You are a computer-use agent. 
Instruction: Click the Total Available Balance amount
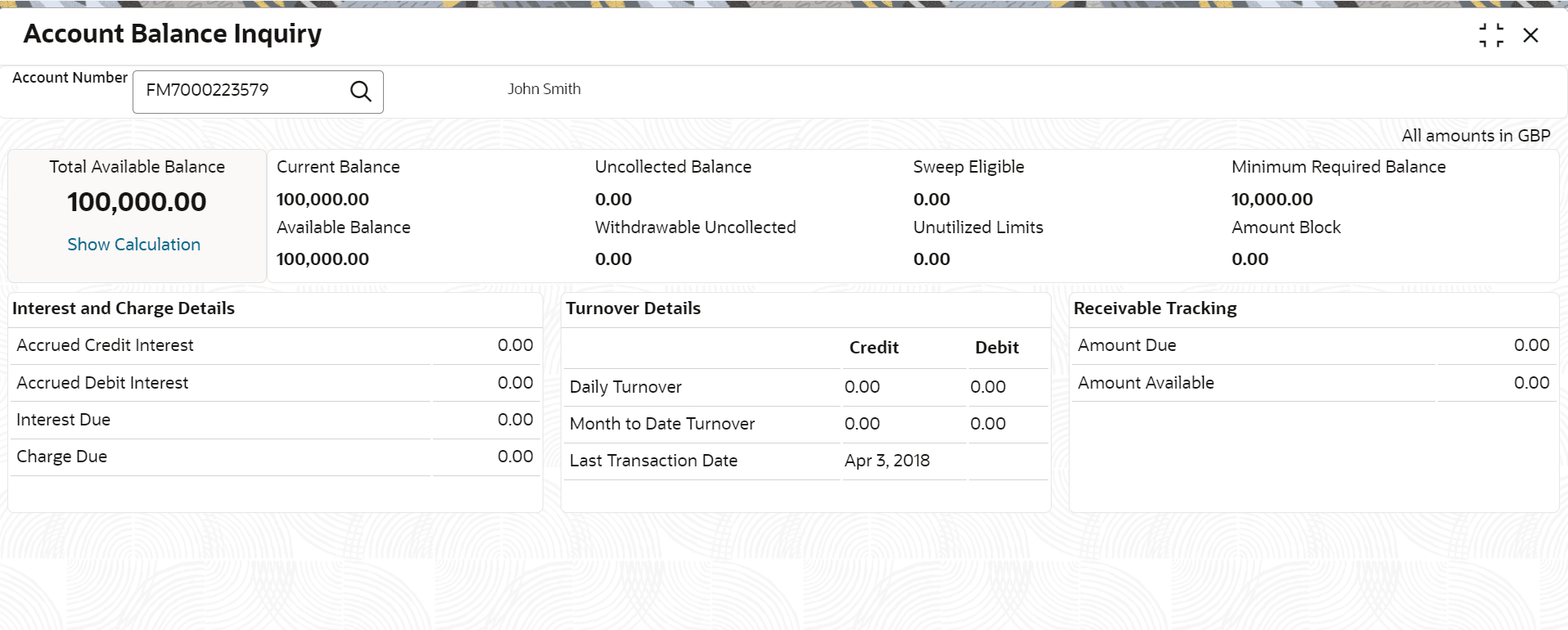coord(137,202)
